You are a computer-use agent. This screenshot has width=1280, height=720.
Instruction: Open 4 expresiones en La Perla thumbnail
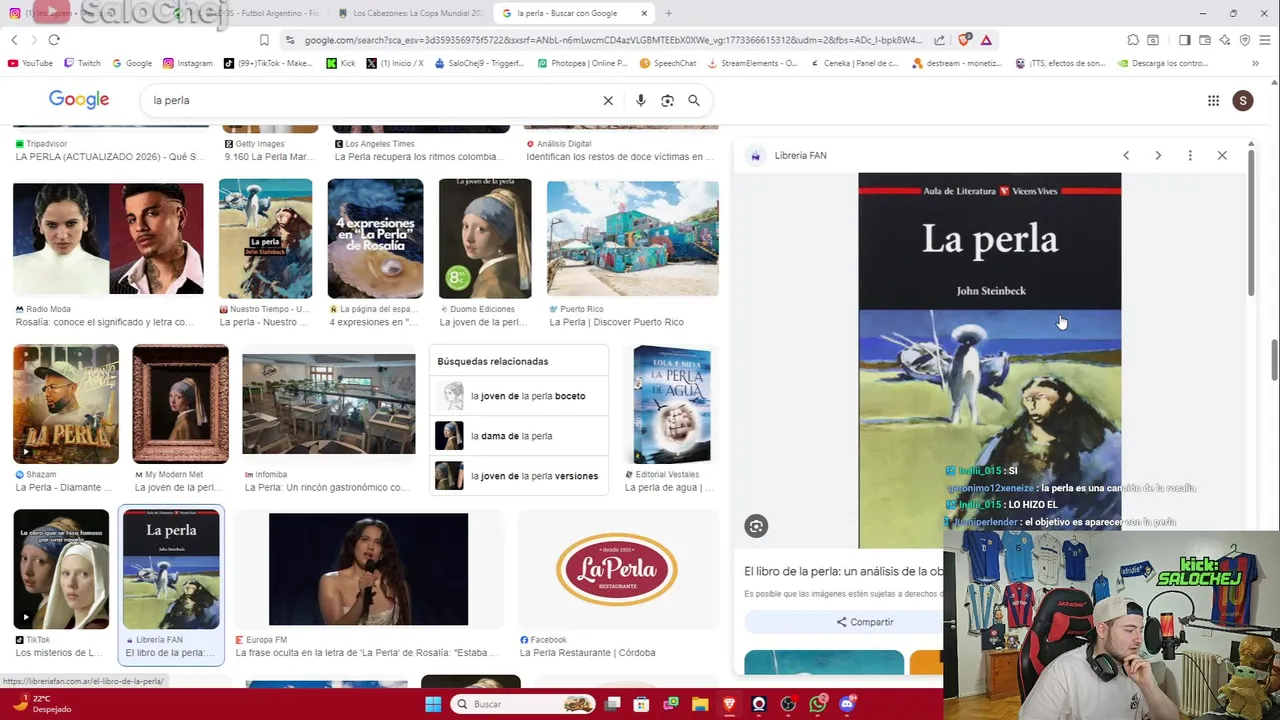click(x=375, y=238)
